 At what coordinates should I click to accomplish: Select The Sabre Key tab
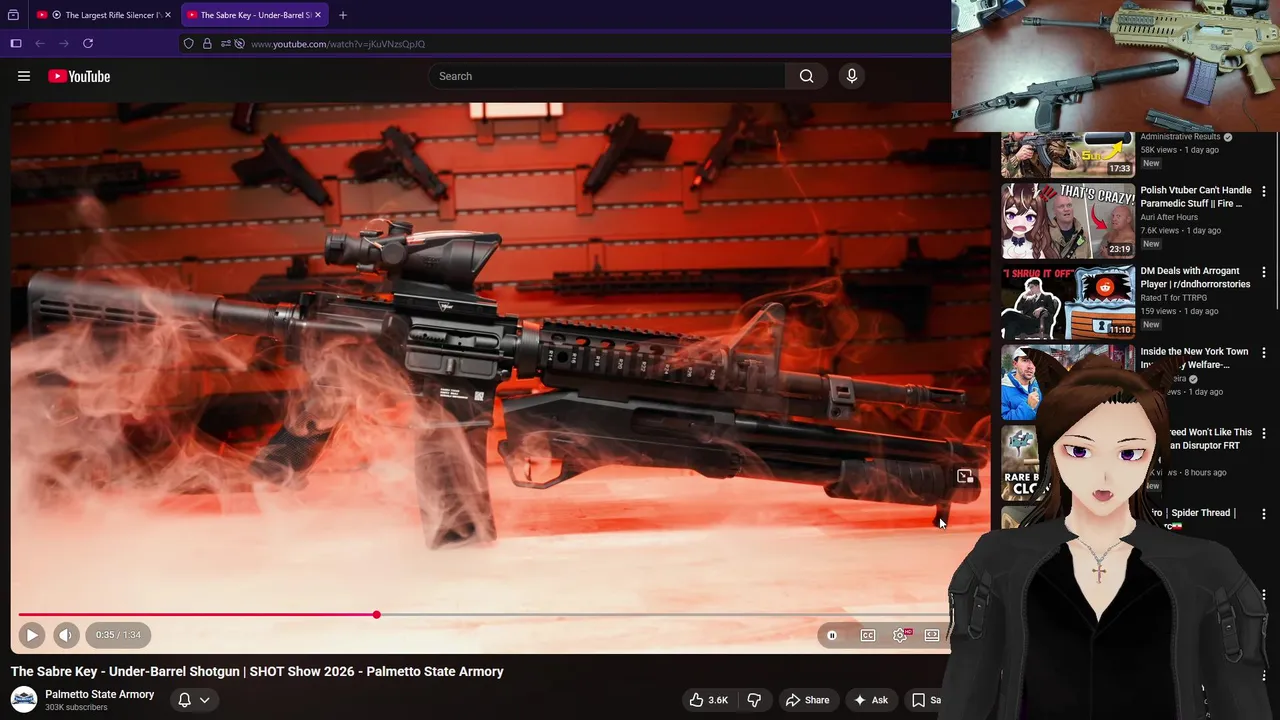(254, 15)
